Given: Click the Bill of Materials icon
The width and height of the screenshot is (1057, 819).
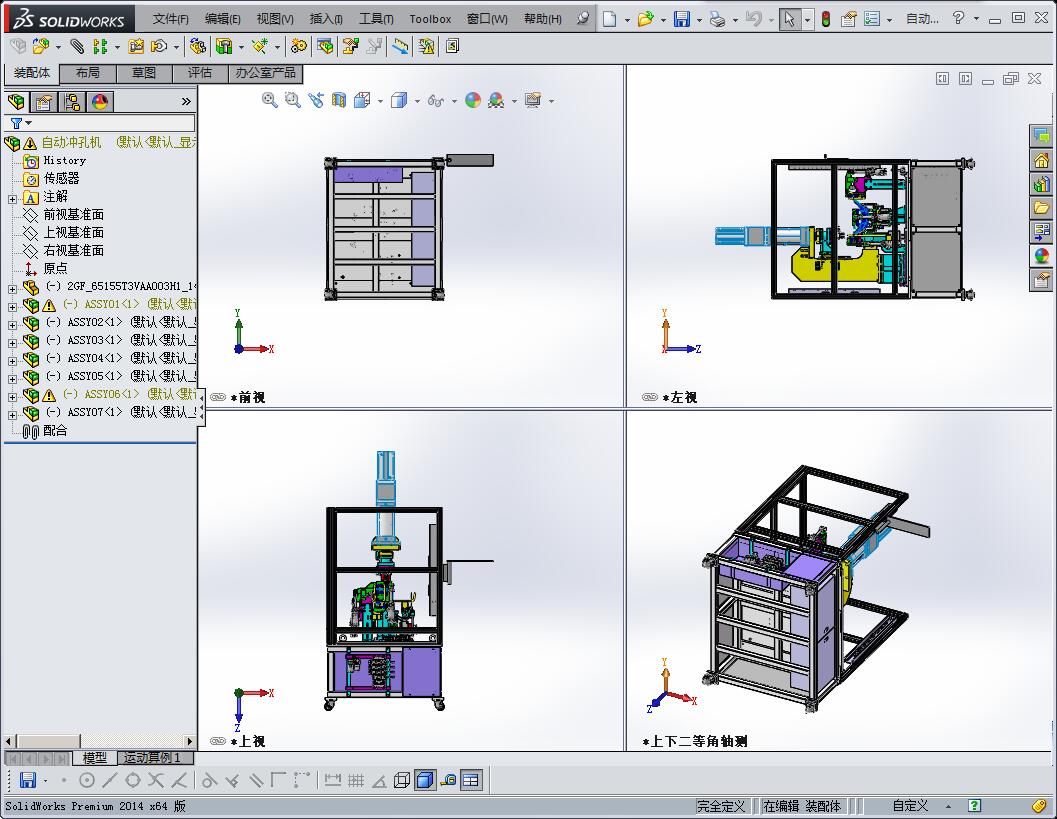Looking at the screenshot, I should pos(325,47).
